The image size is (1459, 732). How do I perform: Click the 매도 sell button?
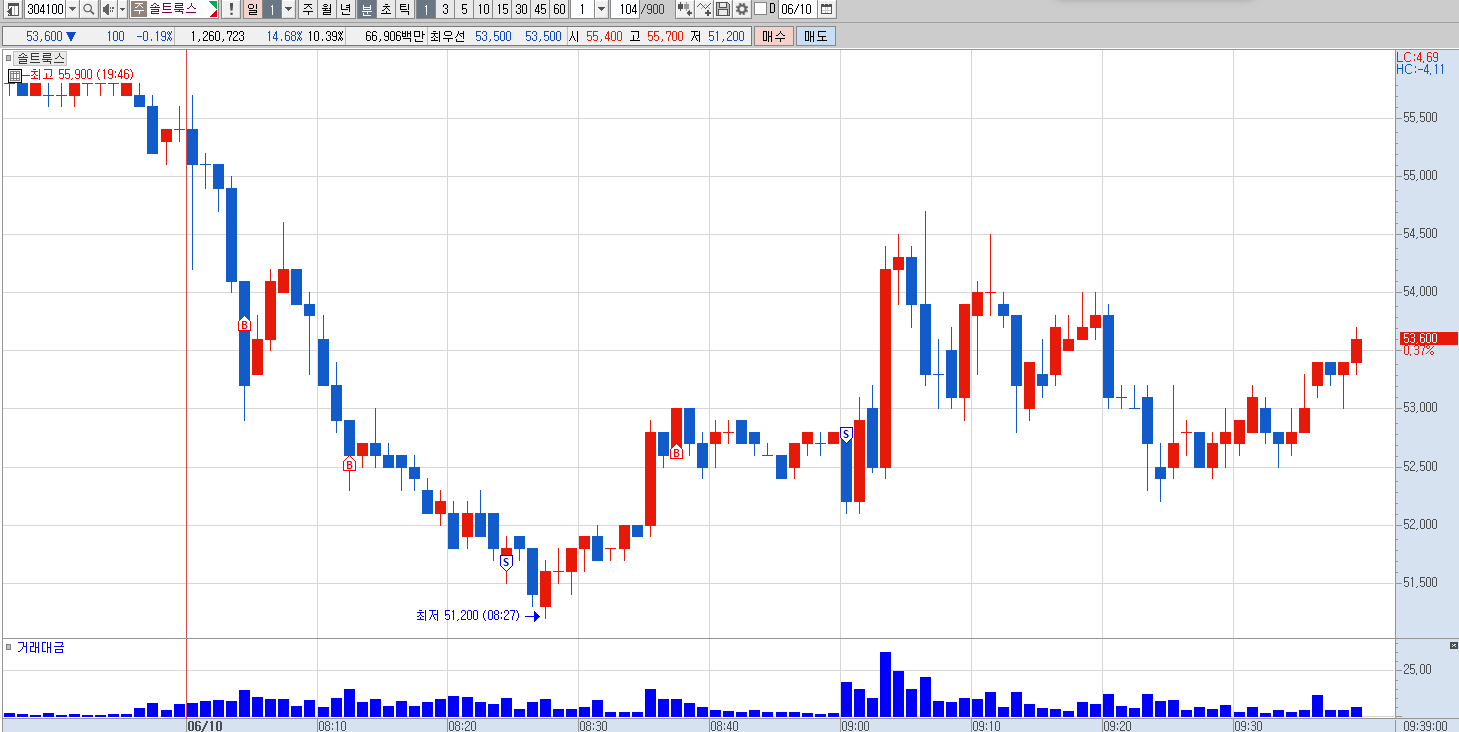[815, 36]
